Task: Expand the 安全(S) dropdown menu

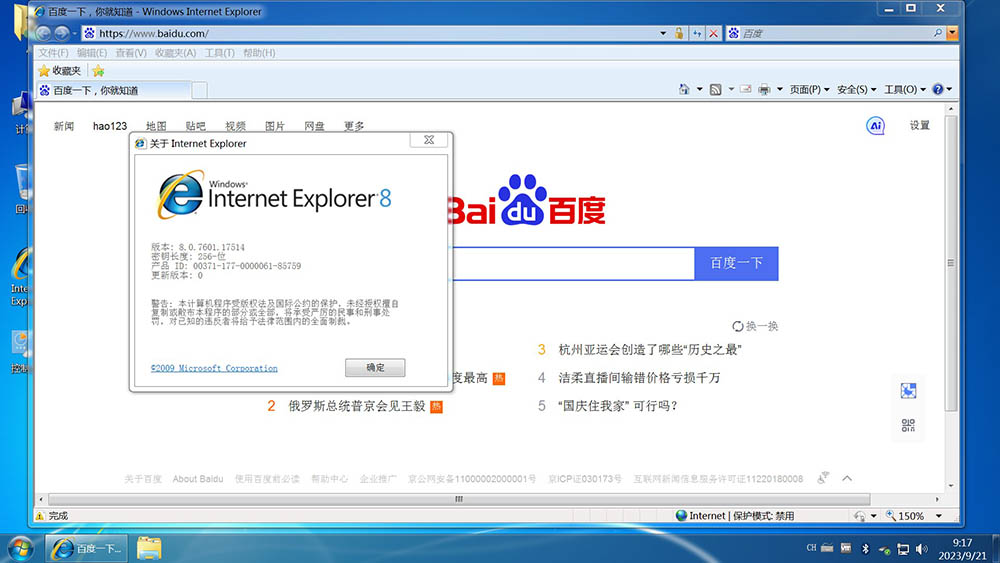Action: tap(856, 90)
